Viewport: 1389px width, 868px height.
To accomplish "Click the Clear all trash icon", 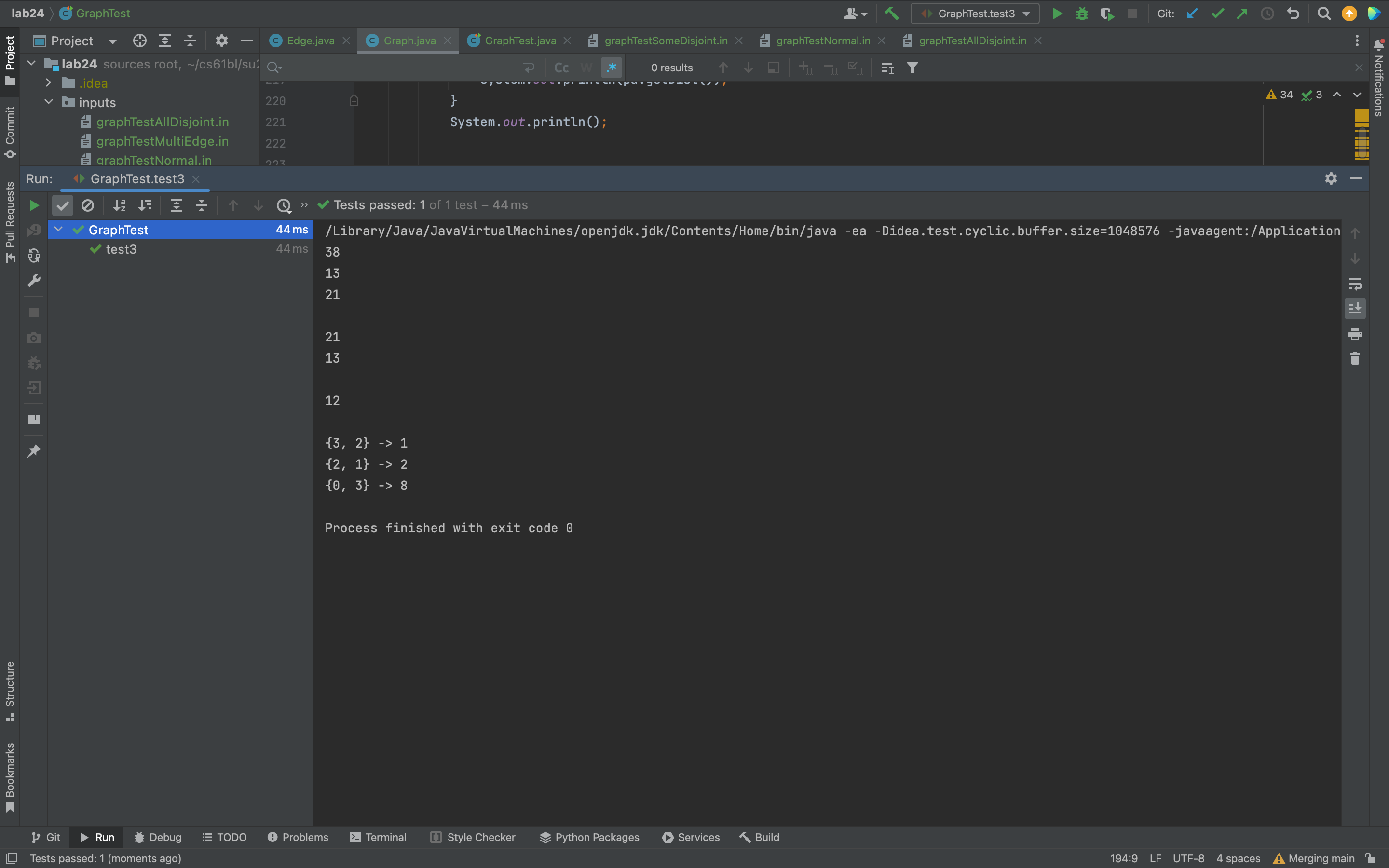I will pos(1355,359).
